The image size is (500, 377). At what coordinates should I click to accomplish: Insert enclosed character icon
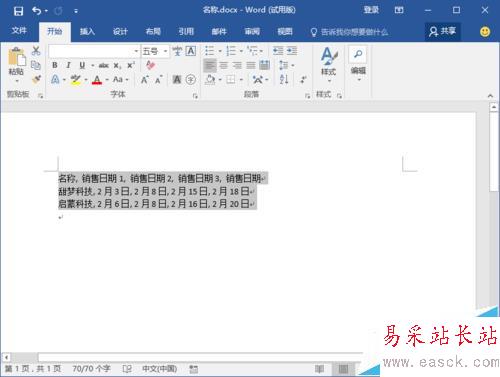(x=191, y=80)
